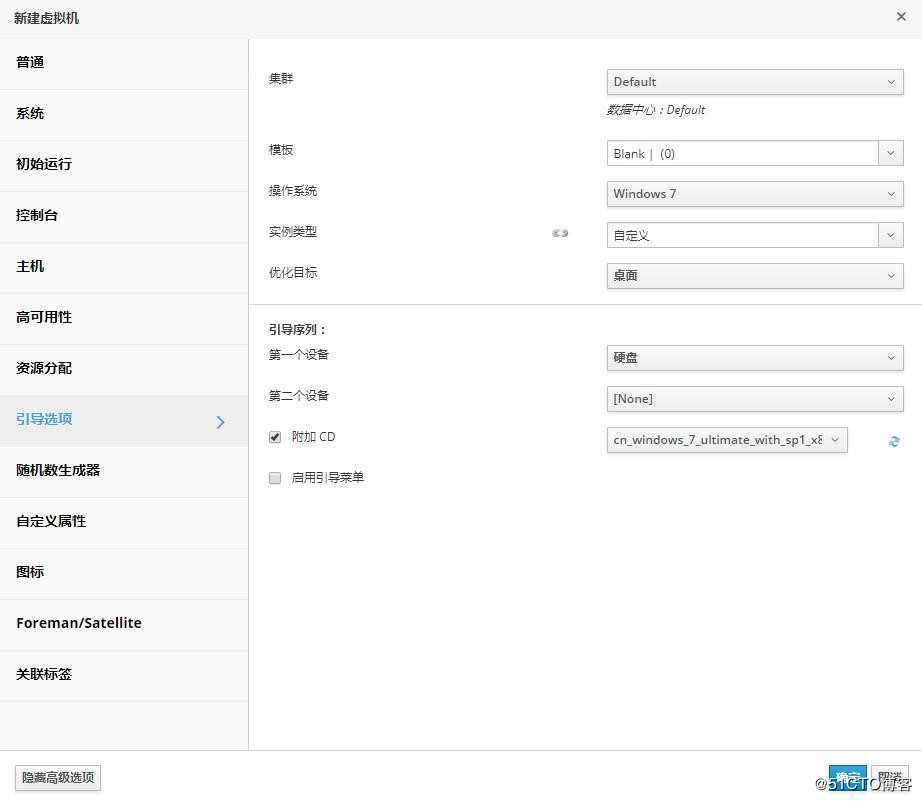This screenshot has width=922, height=801.
Task: Open the 第二个设备 [None] dropdown
Action: (x=755, y=399)
